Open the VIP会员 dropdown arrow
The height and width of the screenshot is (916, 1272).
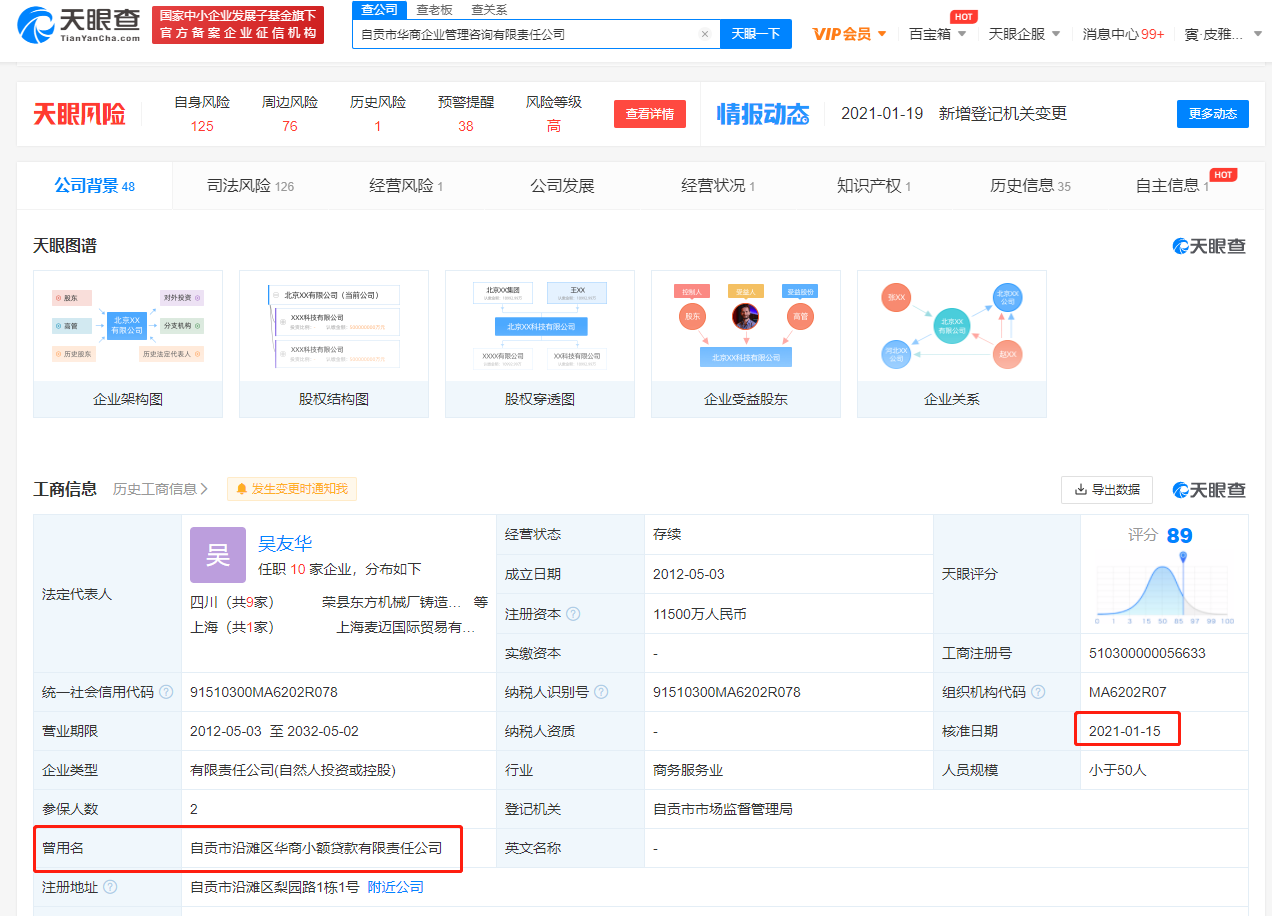tap(882, 34)
